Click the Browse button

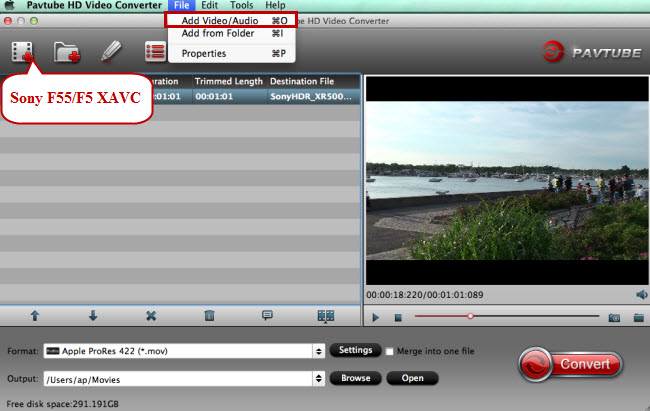pyautogui.click(x=355, y=378)
